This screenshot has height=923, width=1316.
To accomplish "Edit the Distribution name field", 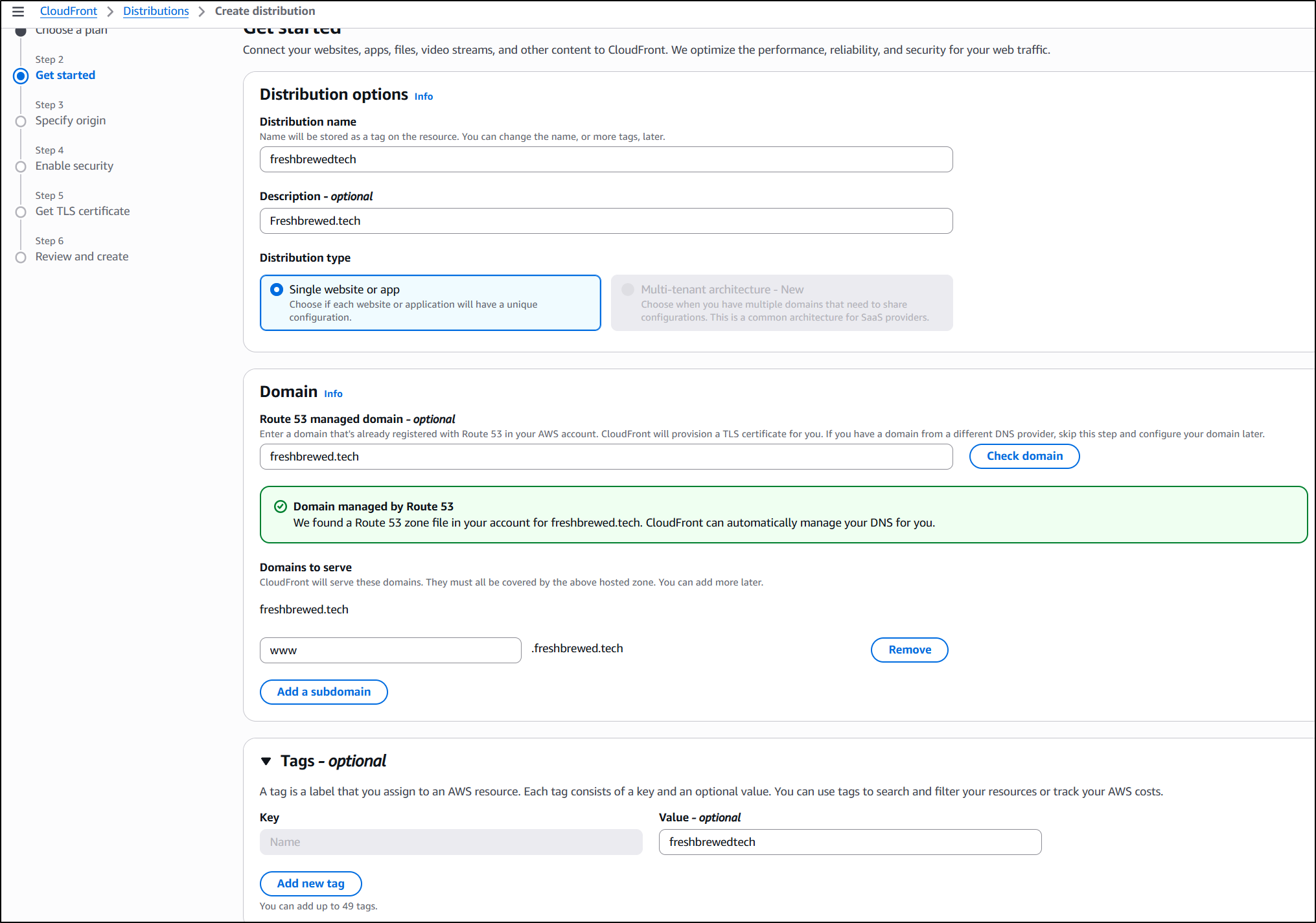I will click(606, 159).
